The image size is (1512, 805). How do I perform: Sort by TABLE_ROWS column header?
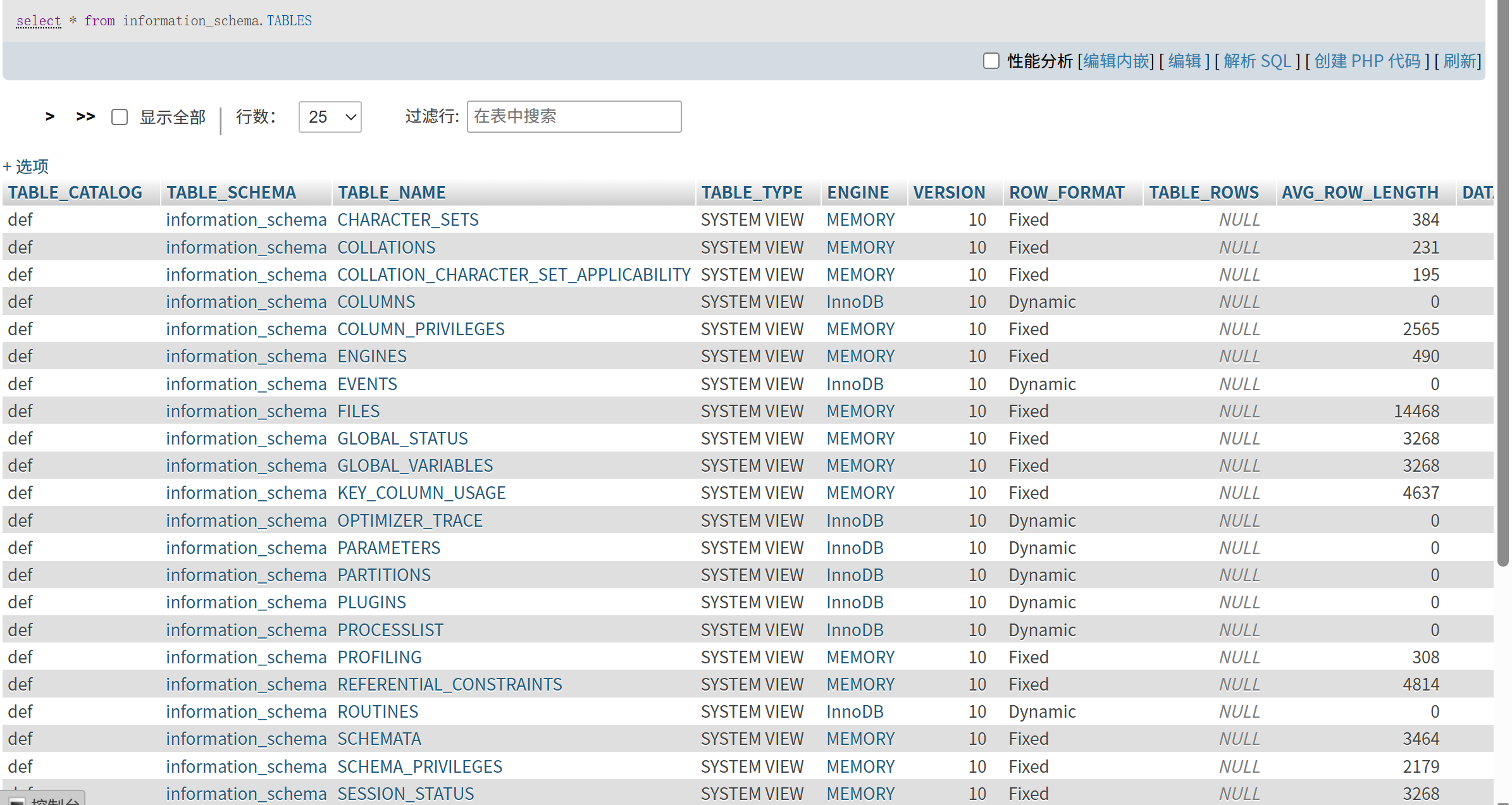click(1204, 192)
